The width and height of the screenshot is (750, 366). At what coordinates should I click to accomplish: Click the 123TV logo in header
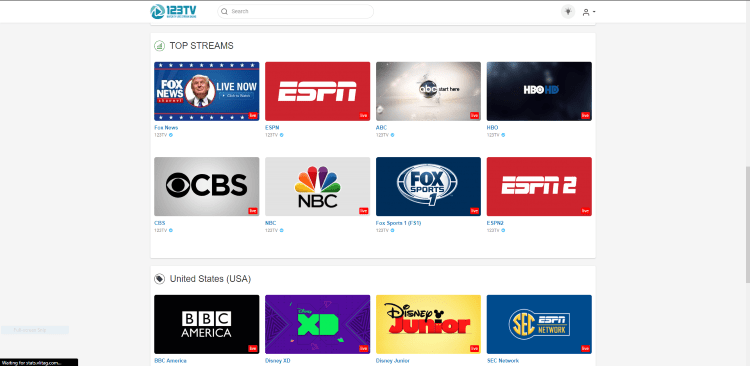point(173,11)
